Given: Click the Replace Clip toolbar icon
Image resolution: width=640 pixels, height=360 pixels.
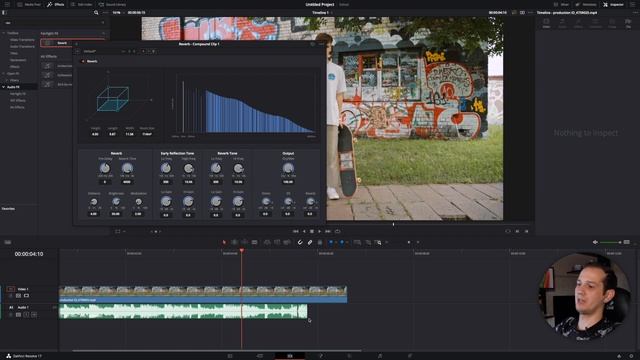Looking at the screenshot, I should point(287,242).
